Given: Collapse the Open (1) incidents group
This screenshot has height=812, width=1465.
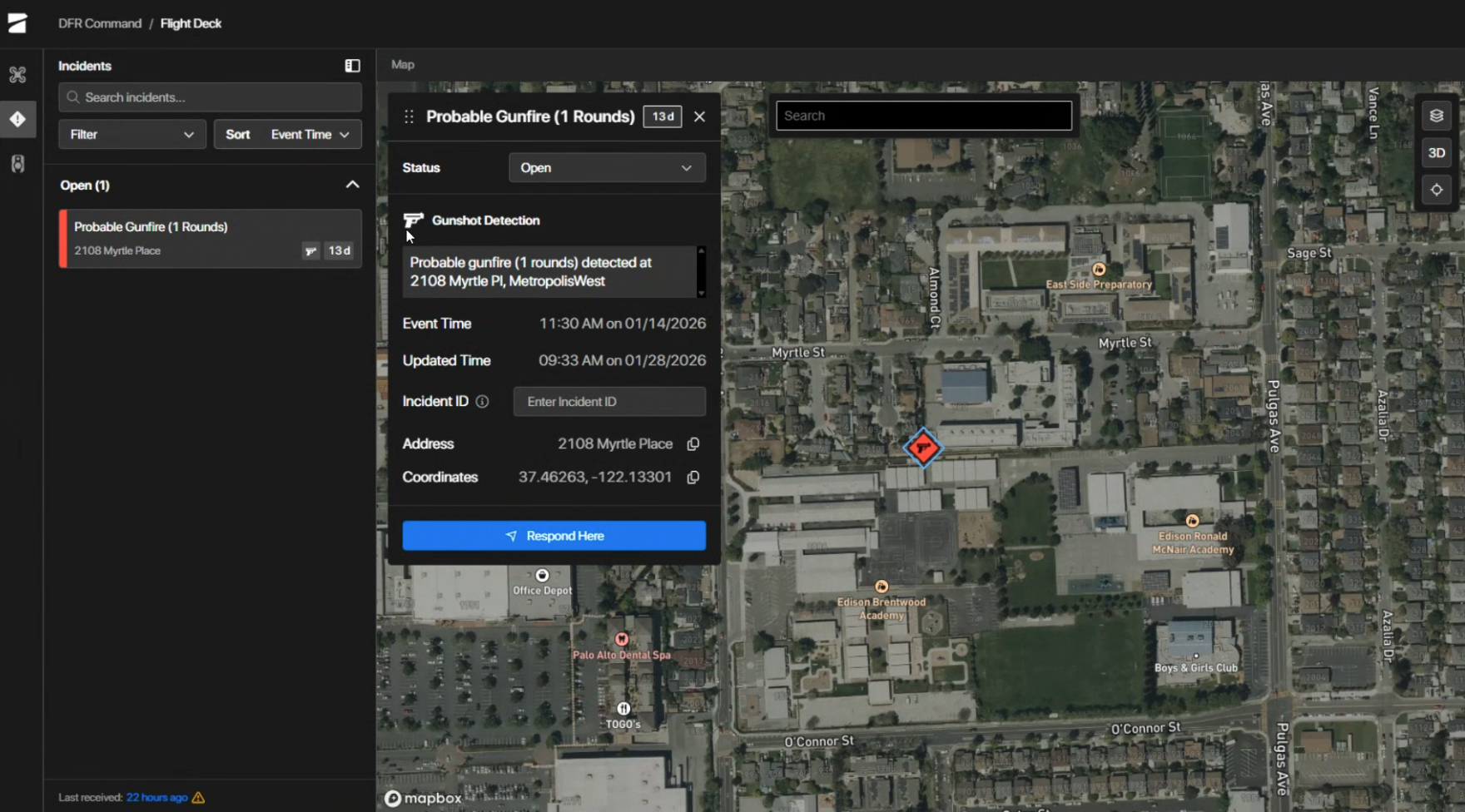Looking at the screenshot, I should 352,185.
